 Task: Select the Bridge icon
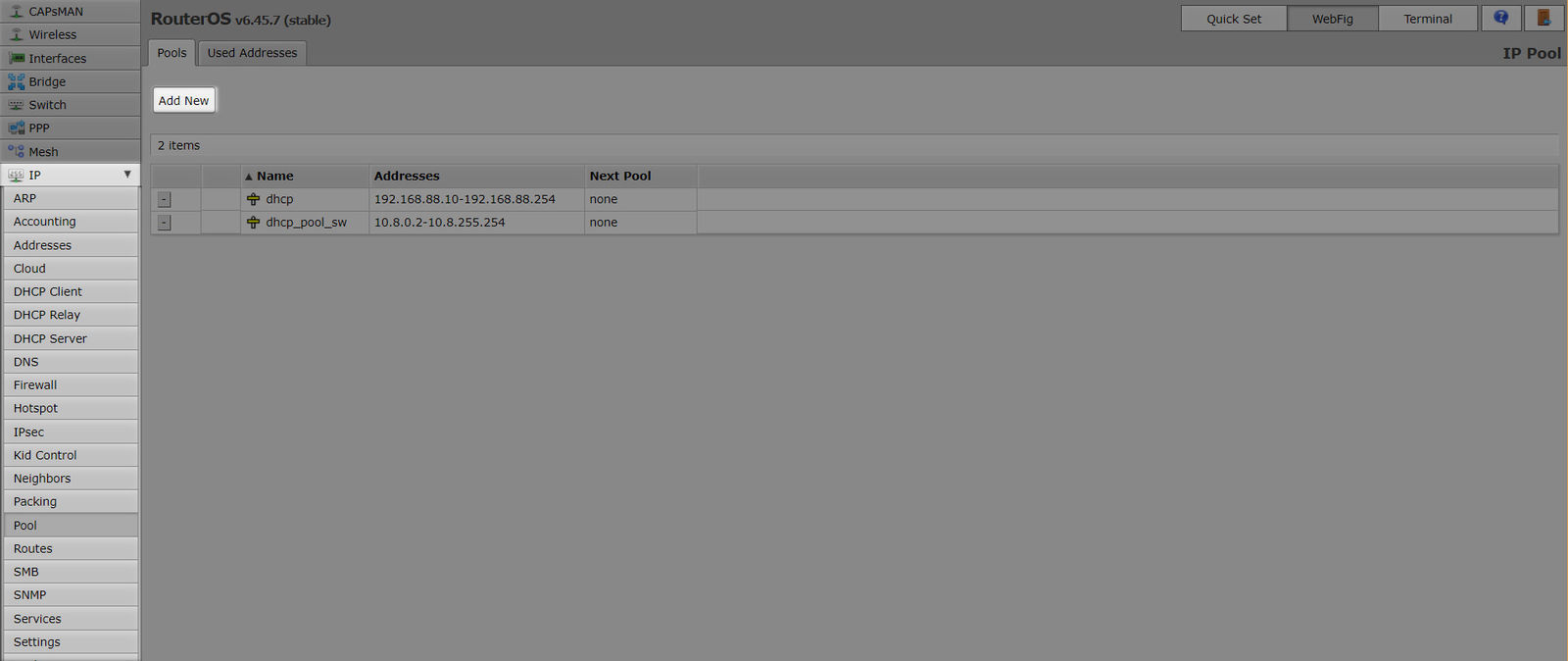click(x=16, y=81)
